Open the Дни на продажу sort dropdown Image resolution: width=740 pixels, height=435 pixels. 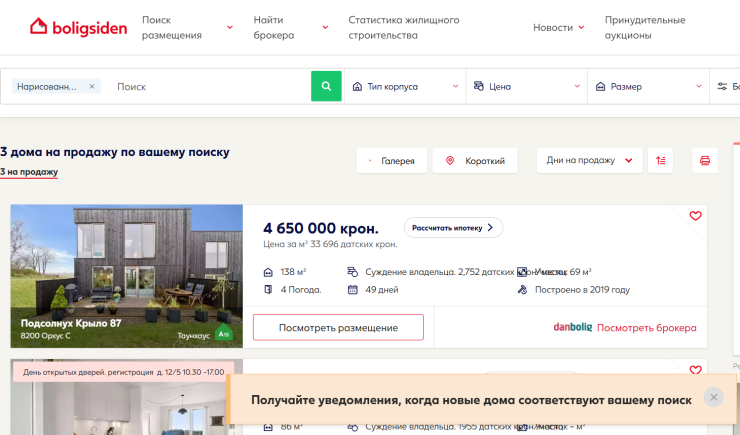(589, 160)
